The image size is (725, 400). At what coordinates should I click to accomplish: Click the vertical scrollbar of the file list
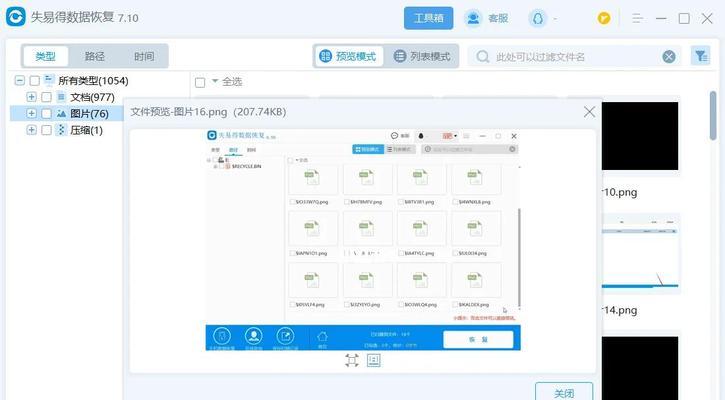coord(713,116)
